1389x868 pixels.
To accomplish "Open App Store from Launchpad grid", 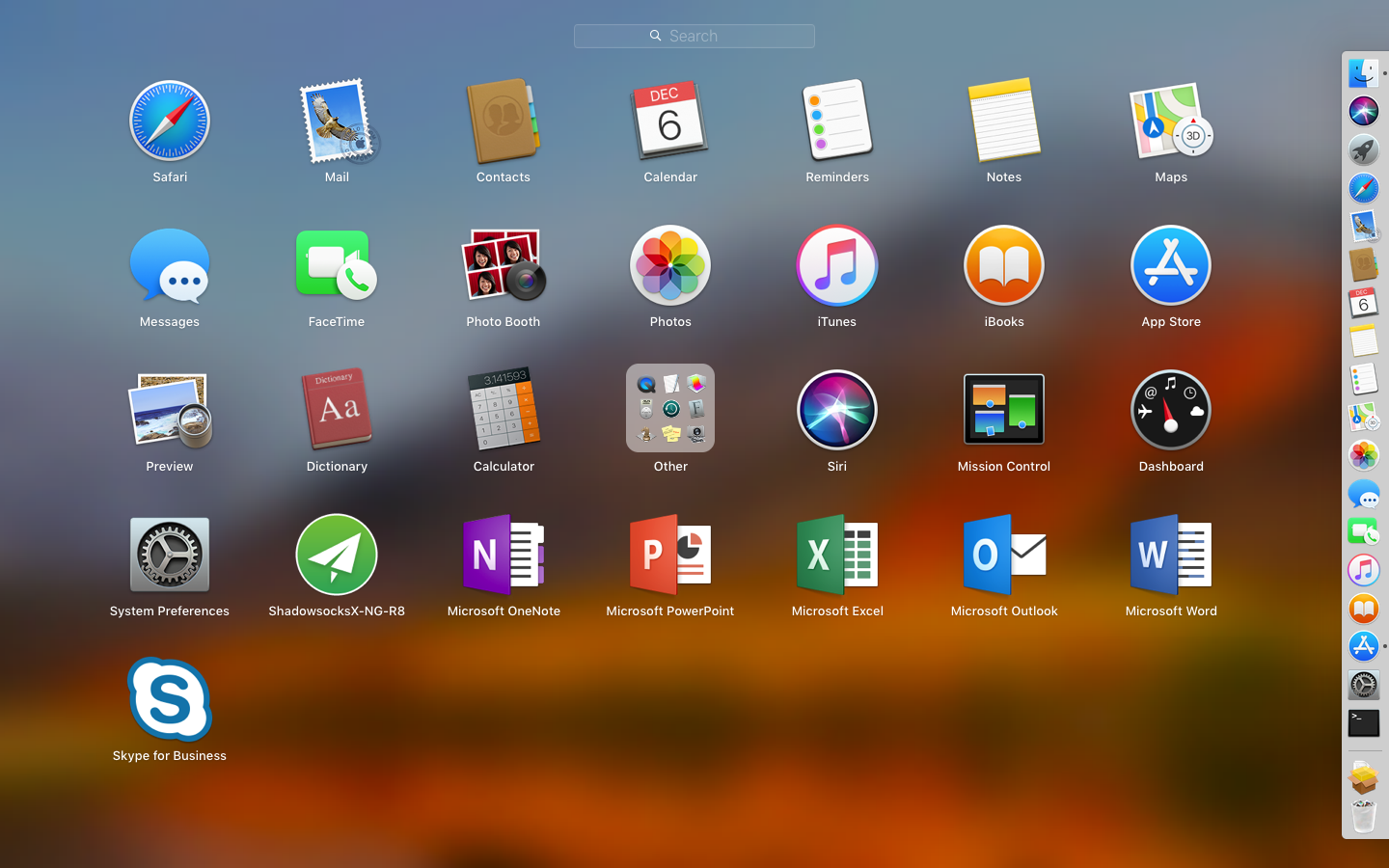I will point(1171,265).
